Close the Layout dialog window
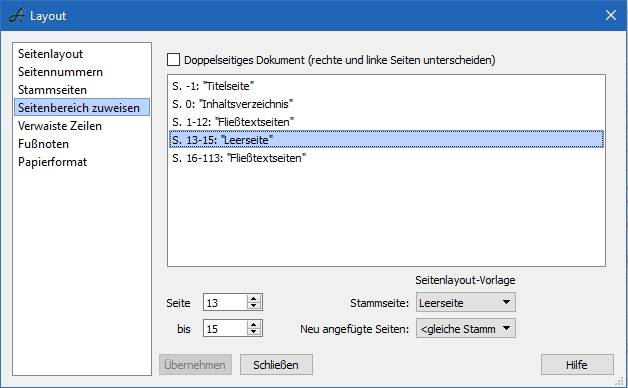 point(611,15)
